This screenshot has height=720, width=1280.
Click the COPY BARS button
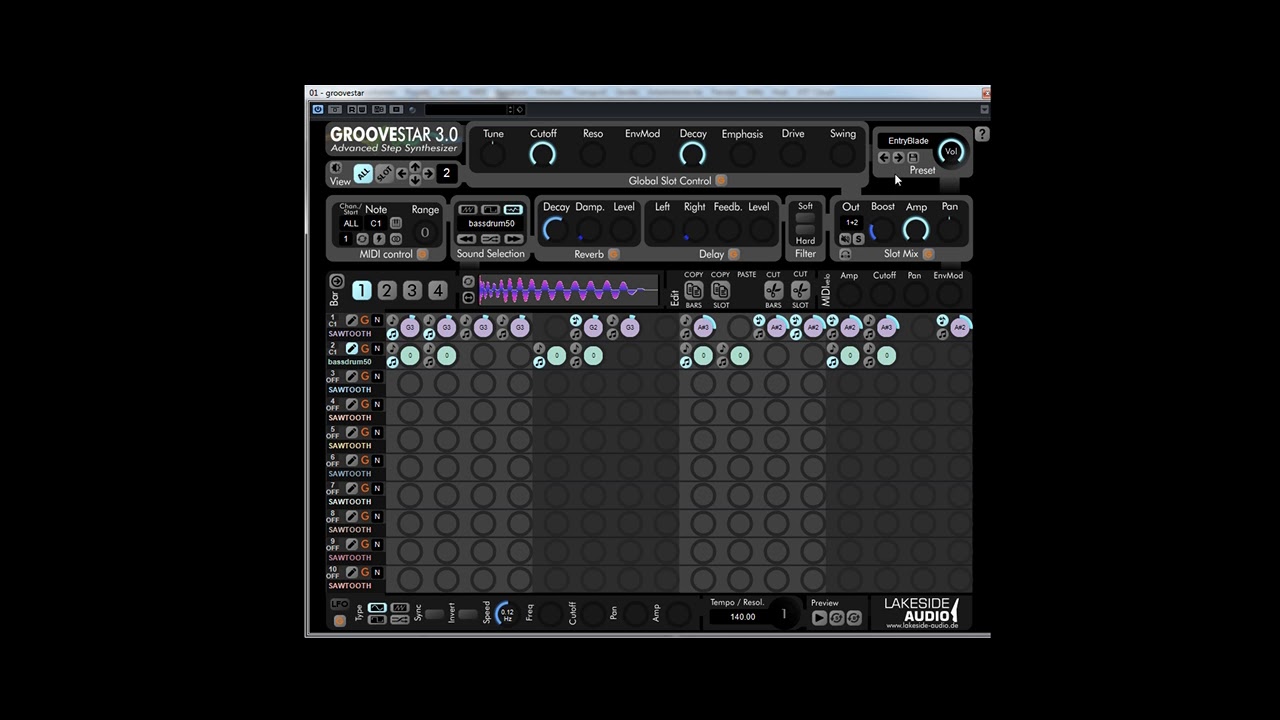click(693, 290)
